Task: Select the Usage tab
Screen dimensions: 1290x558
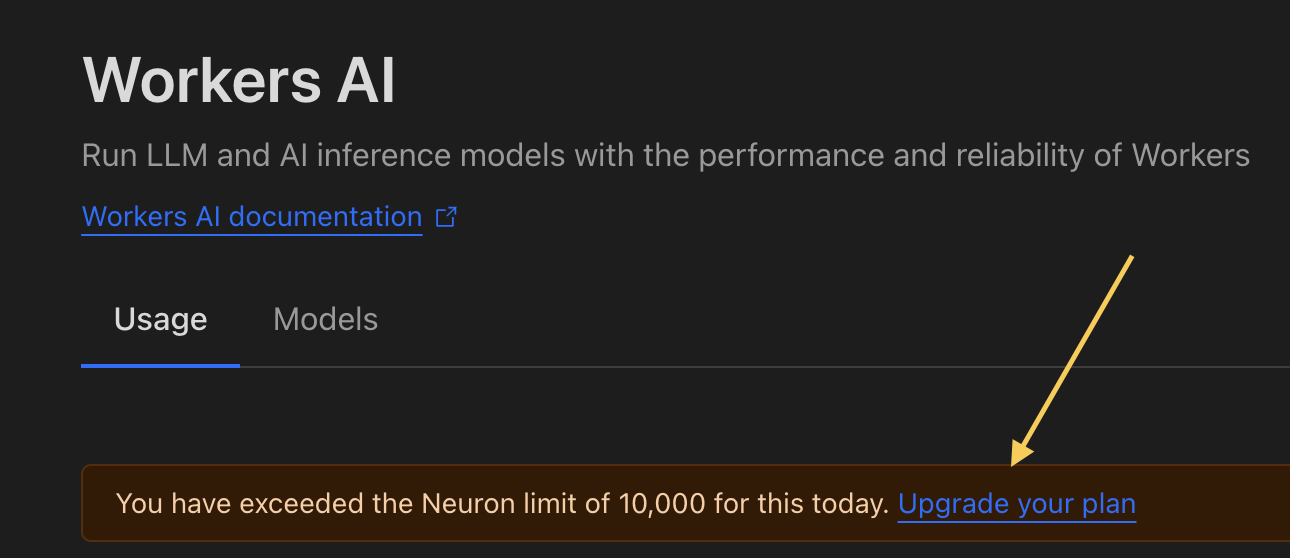Action: click(160, 320)
